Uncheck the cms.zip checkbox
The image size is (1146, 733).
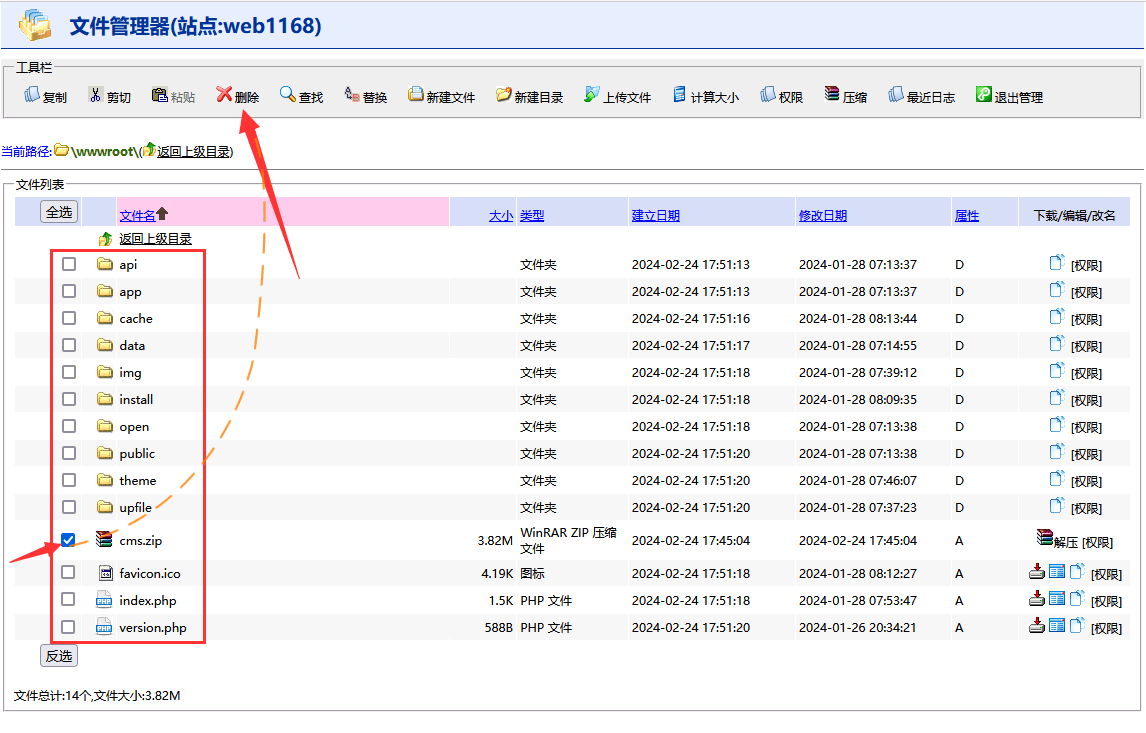click(68, 540)
